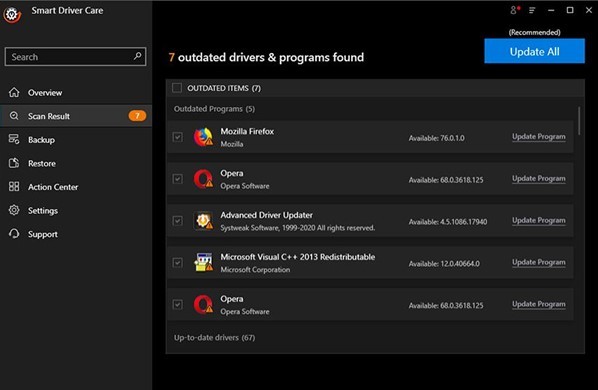Click Update Program for the last Opera row
The image size is (598, 390).
point(539,304)
